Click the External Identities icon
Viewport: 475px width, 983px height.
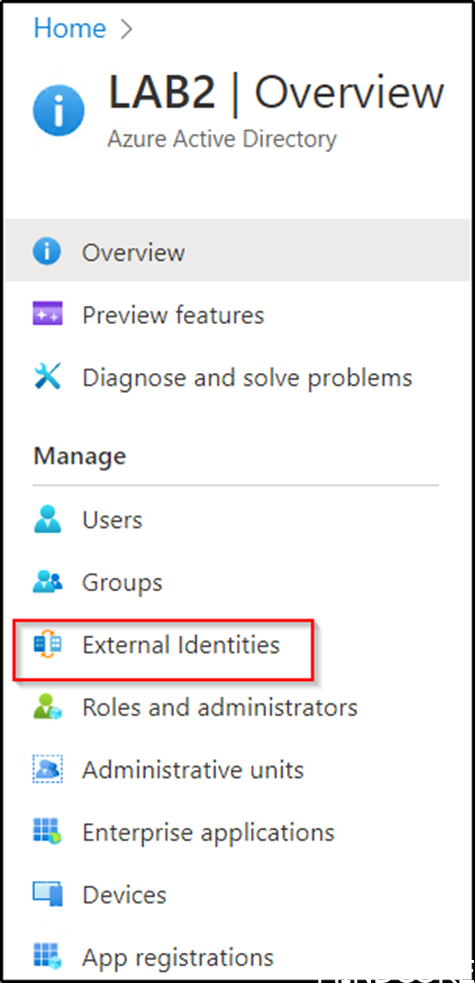click(47, 644)
